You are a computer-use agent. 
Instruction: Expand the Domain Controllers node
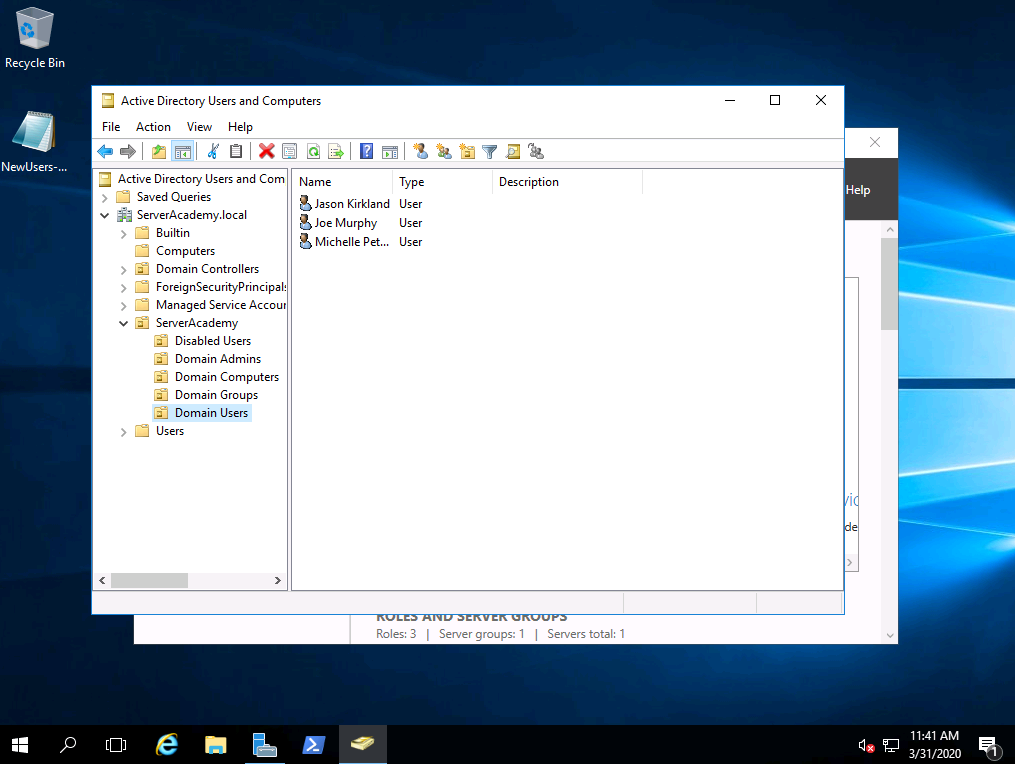(124, 269)
